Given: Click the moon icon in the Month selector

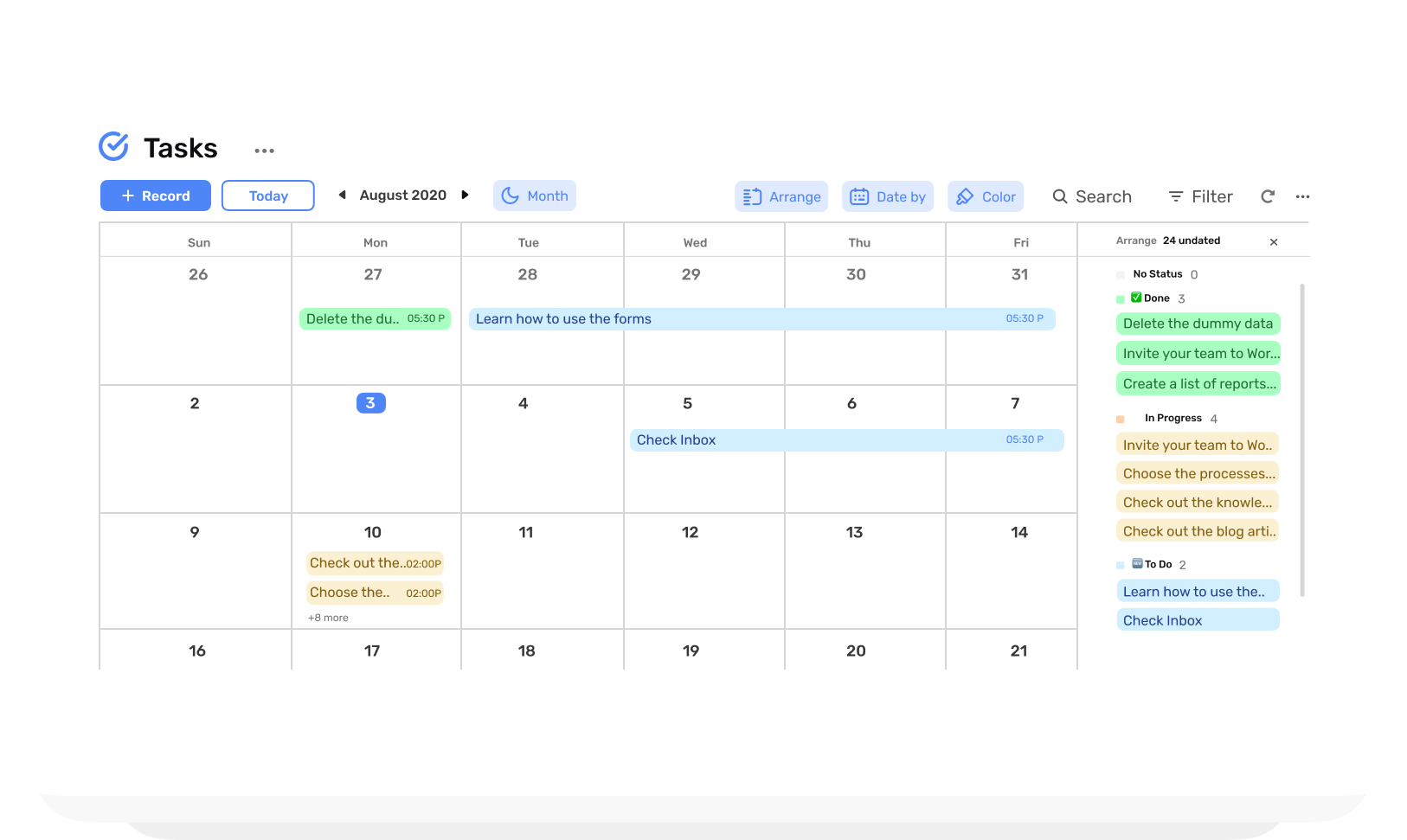Looking at the screenshot, I should [x=512, y=196].
